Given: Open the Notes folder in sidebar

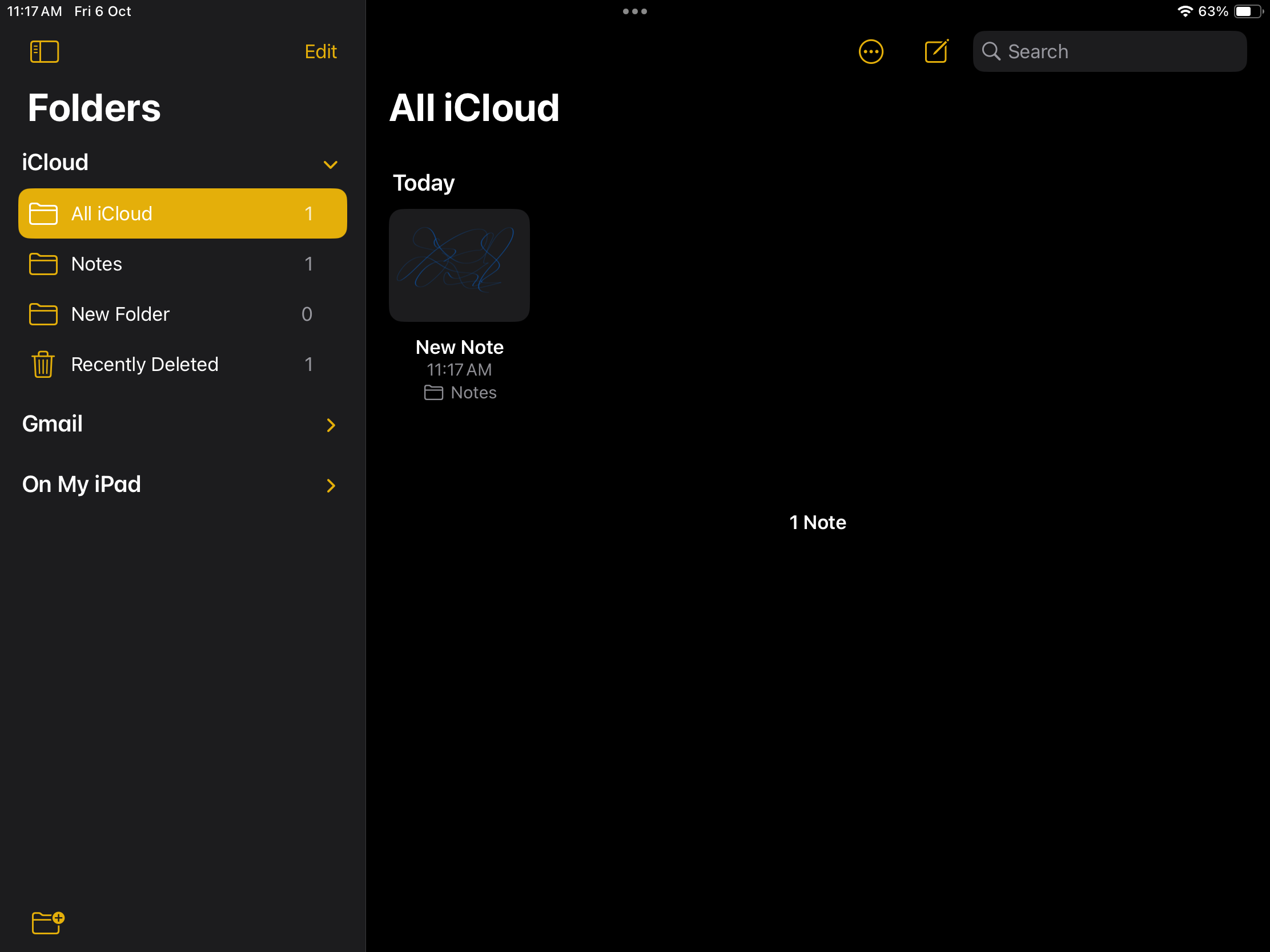Looking at the screenshot, I should (x=97, y=264).
